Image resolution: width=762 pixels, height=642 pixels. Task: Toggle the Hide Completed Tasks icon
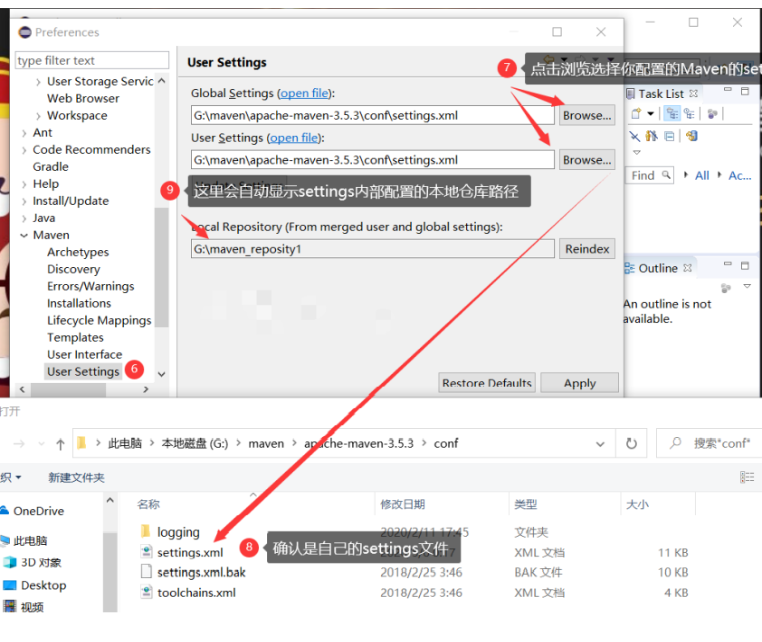point(634,136)
